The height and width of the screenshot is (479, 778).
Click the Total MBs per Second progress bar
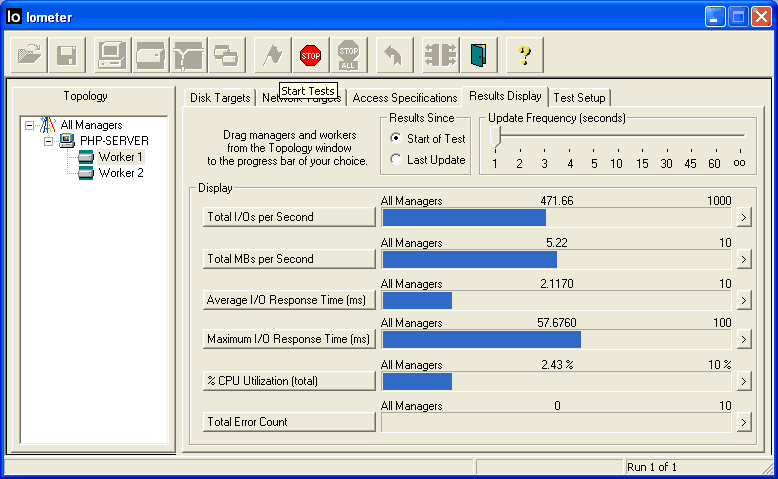556,259
